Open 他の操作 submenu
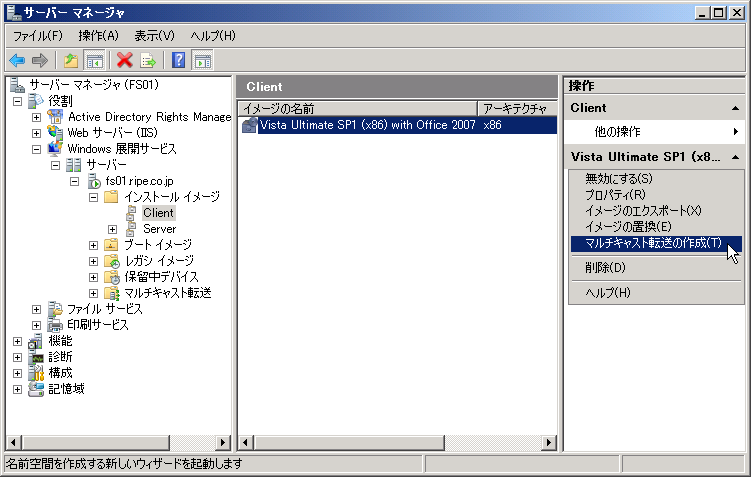Viewport: 751px width, 477px height. pyautogui.click(x=654, y=132)
